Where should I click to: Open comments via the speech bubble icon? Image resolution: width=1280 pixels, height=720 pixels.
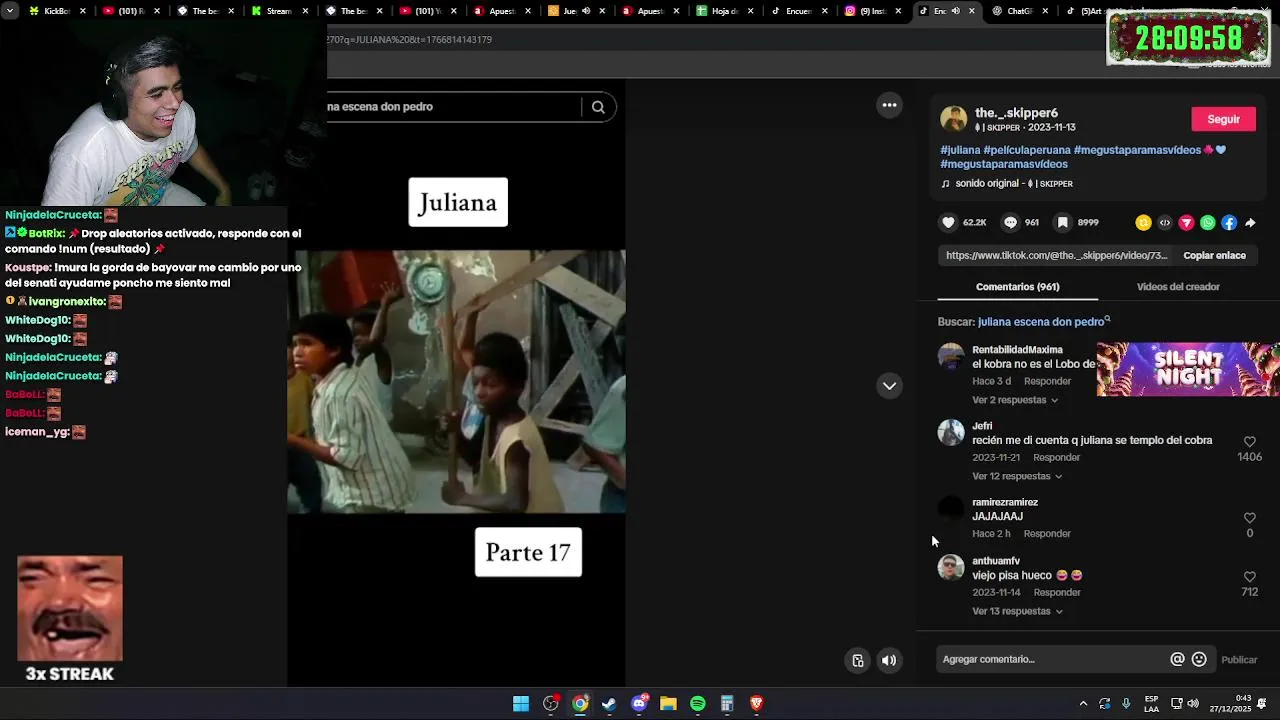[1011, 223]
